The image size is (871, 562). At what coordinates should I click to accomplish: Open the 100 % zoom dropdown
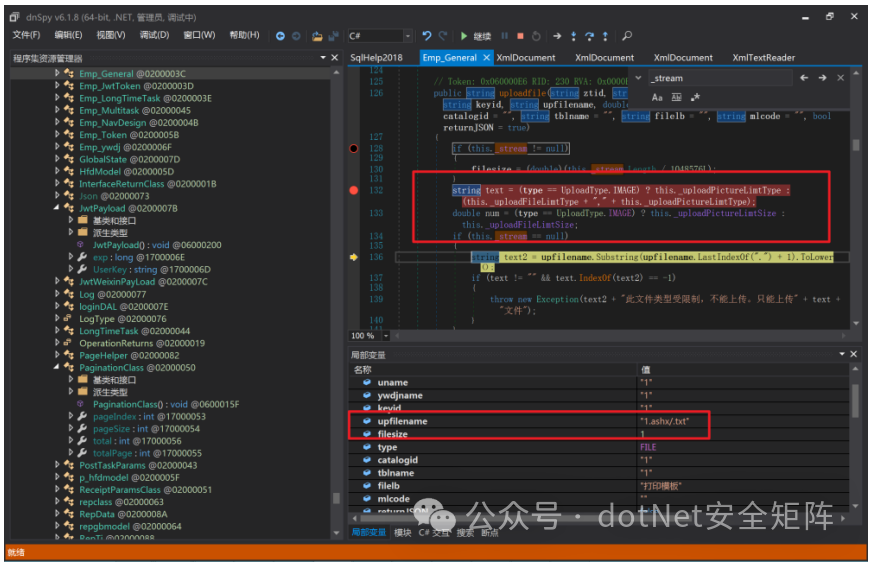[386, 335]
